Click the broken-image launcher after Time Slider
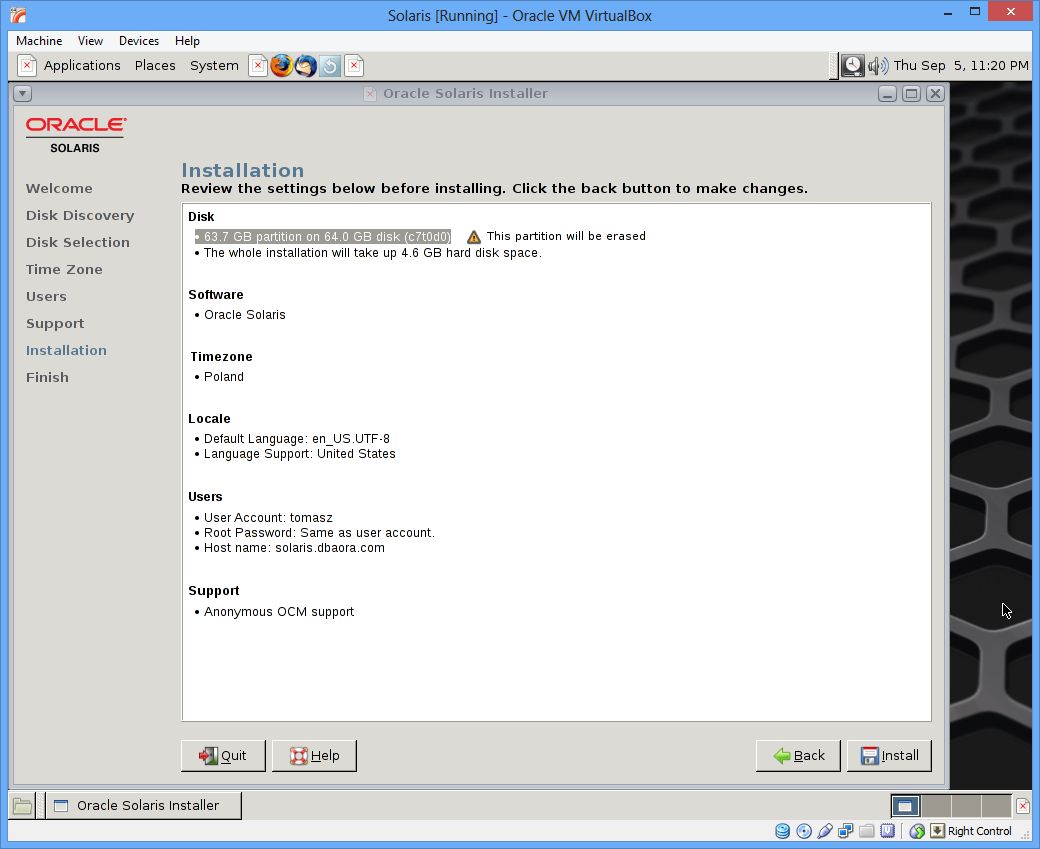 coord(354,66)
